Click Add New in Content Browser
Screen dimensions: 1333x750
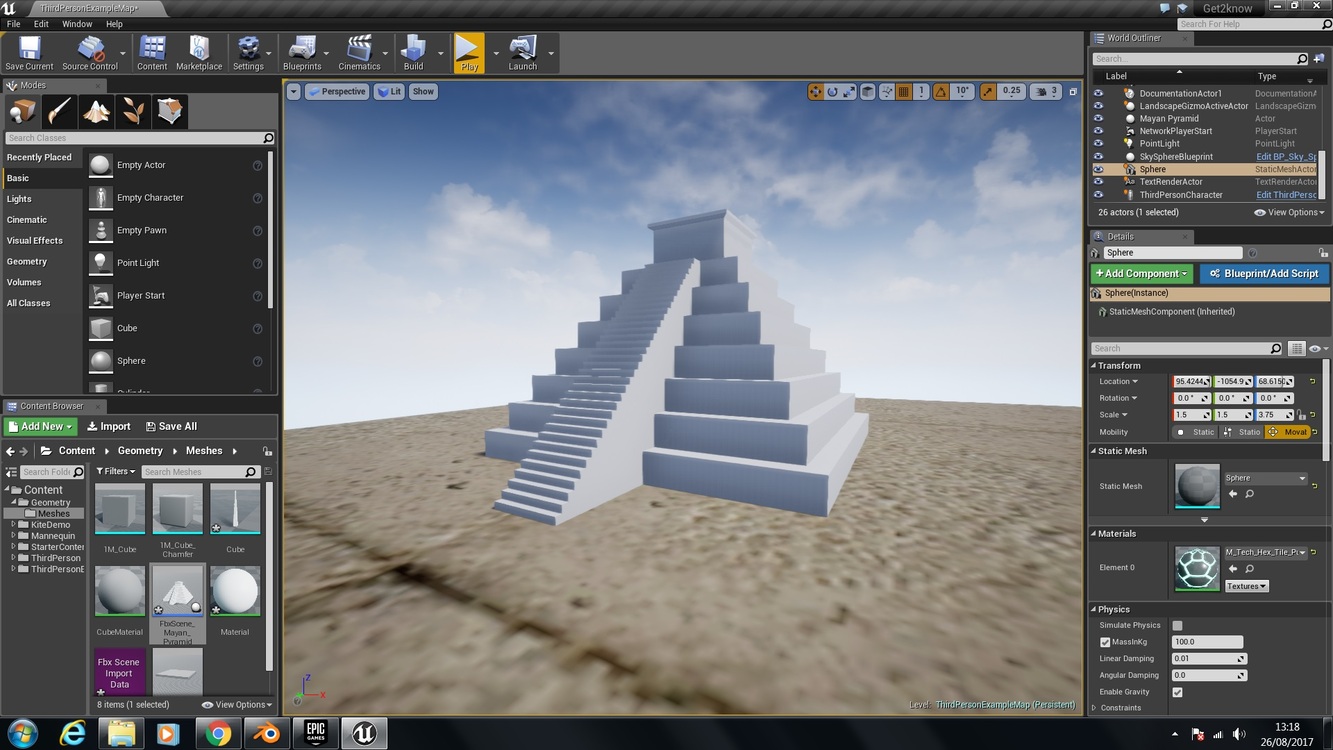tap(41, 426)
